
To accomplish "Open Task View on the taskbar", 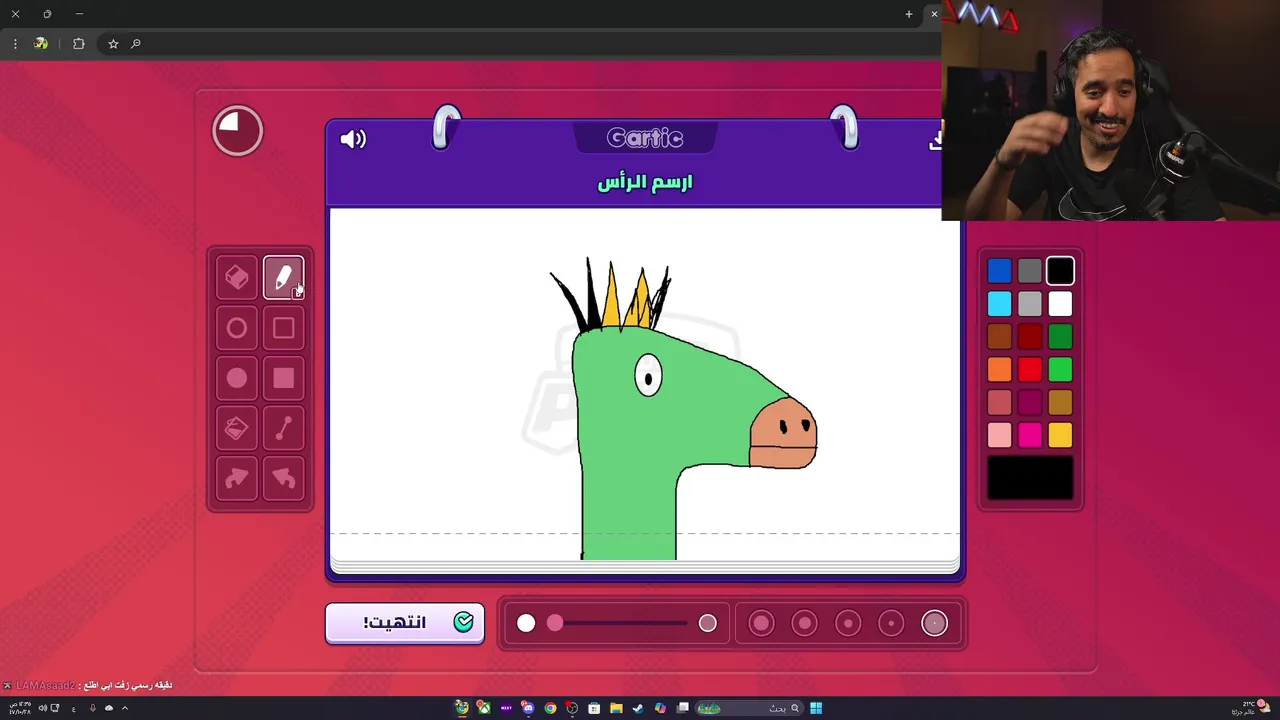I will pos(683,708).
